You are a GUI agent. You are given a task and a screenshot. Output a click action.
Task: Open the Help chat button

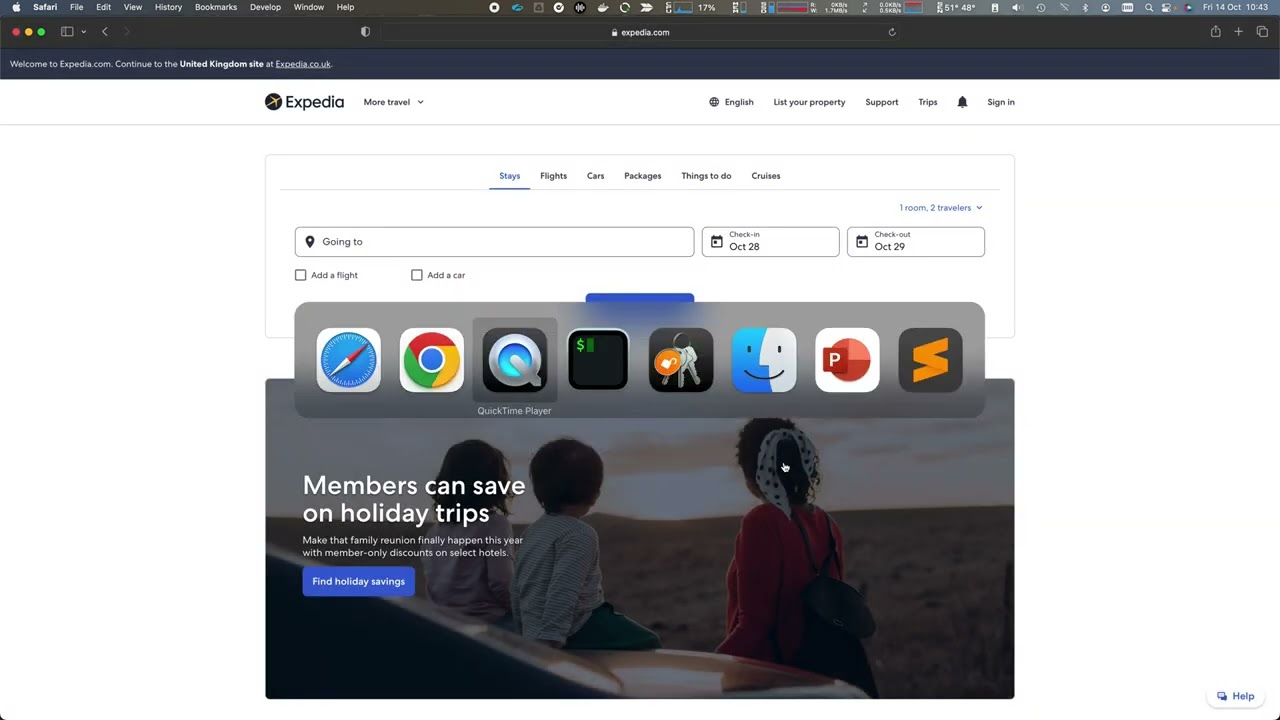click(1235, 696)
